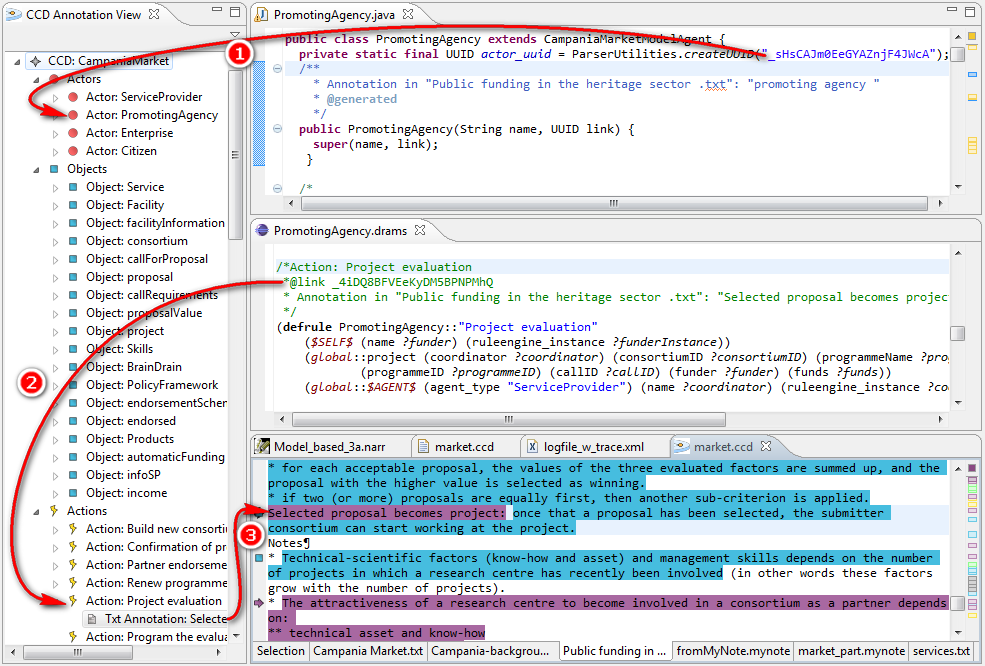Open the Campania Market.txt bottom tab
Image resolution: width=985 pixels, height=666 pixels.
pos(367,651)
